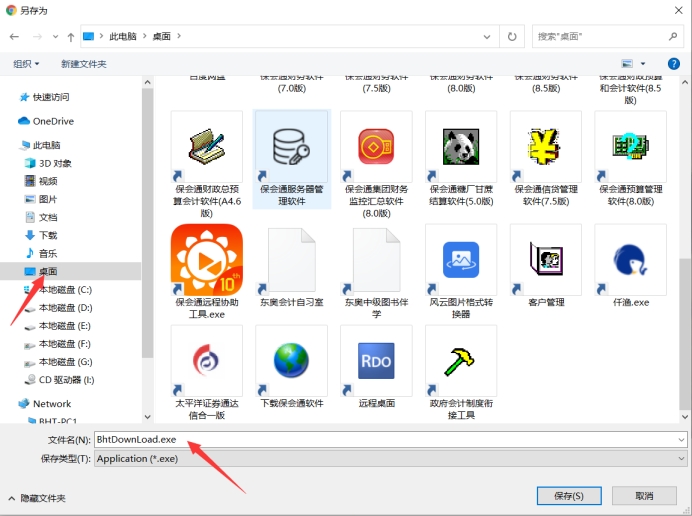Select the panda icon 保会通糖厂甘蔗结算软件(5.0版)

pyautogui.click(x=461, y=147)
